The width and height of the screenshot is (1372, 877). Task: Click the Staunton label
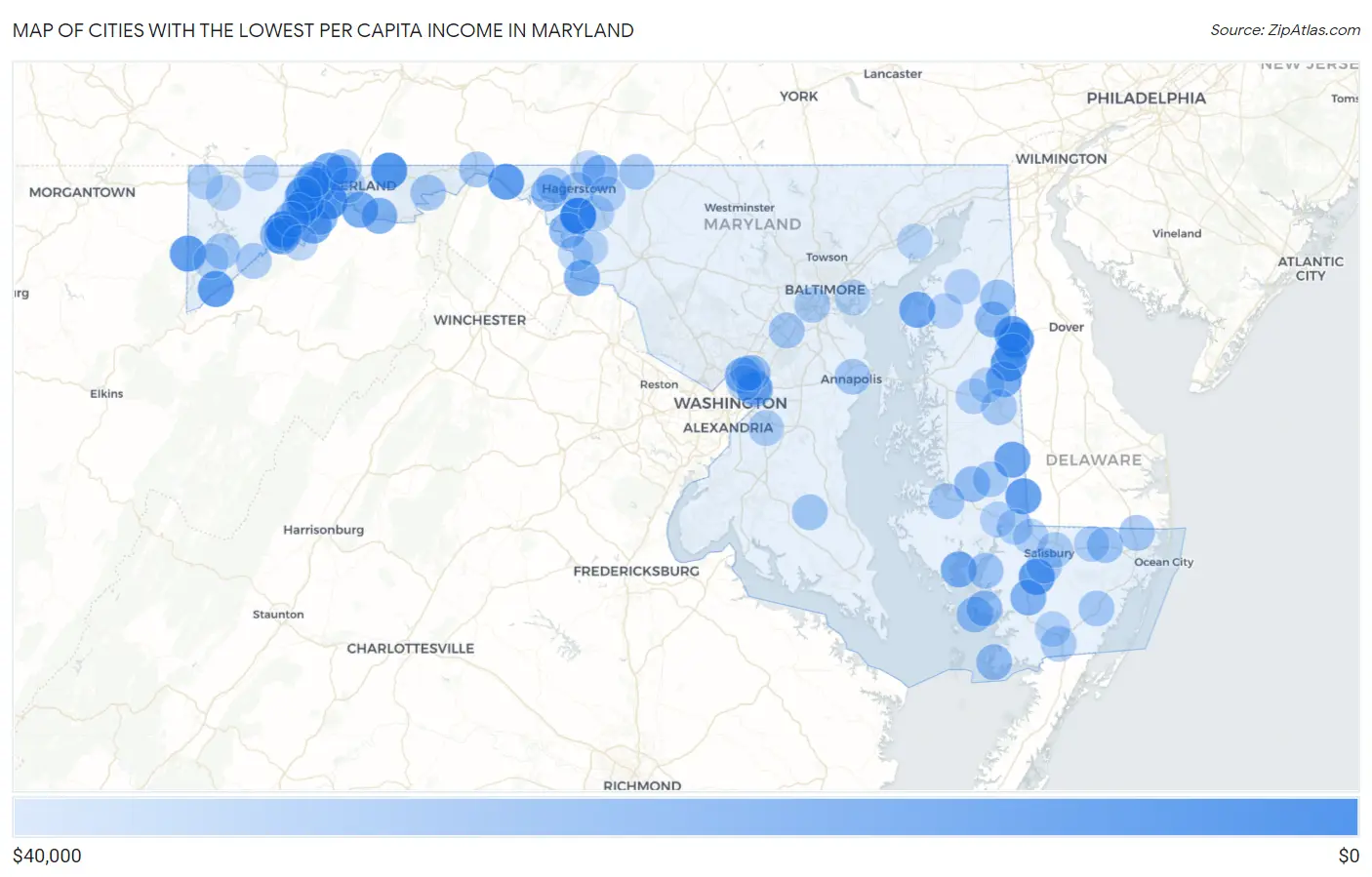278,615
